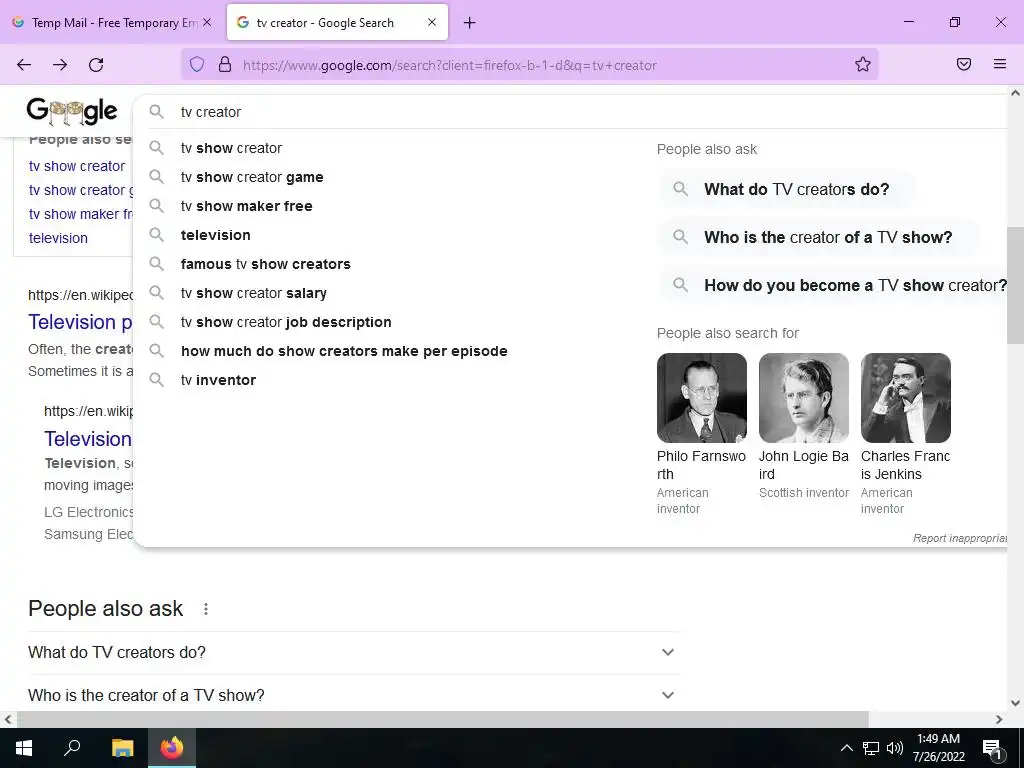Open the Firefox hamburger menu

[999, 64]
